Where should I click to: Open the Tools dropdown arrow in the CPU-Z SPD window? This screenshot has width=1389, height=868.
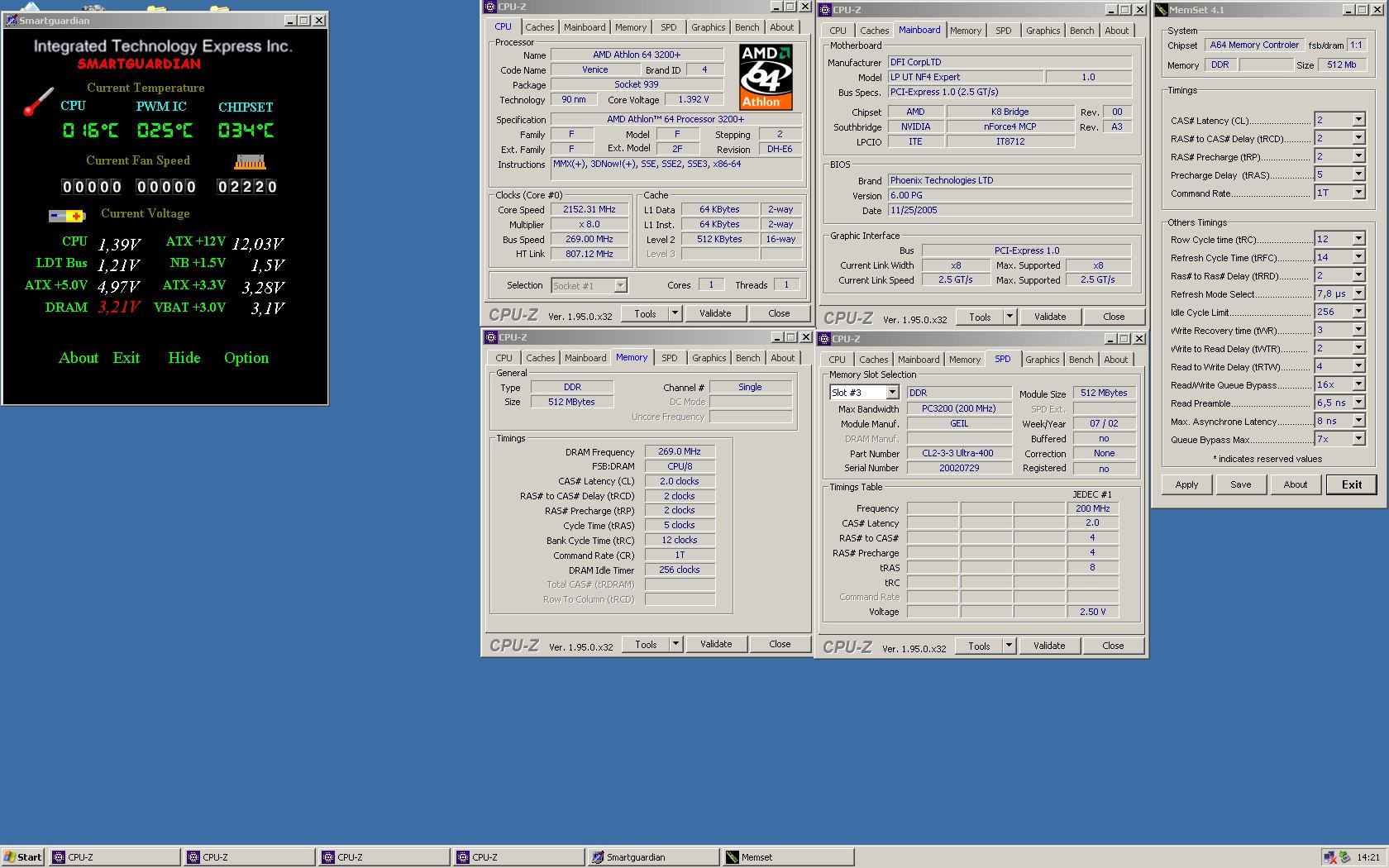pos(1009,646)
